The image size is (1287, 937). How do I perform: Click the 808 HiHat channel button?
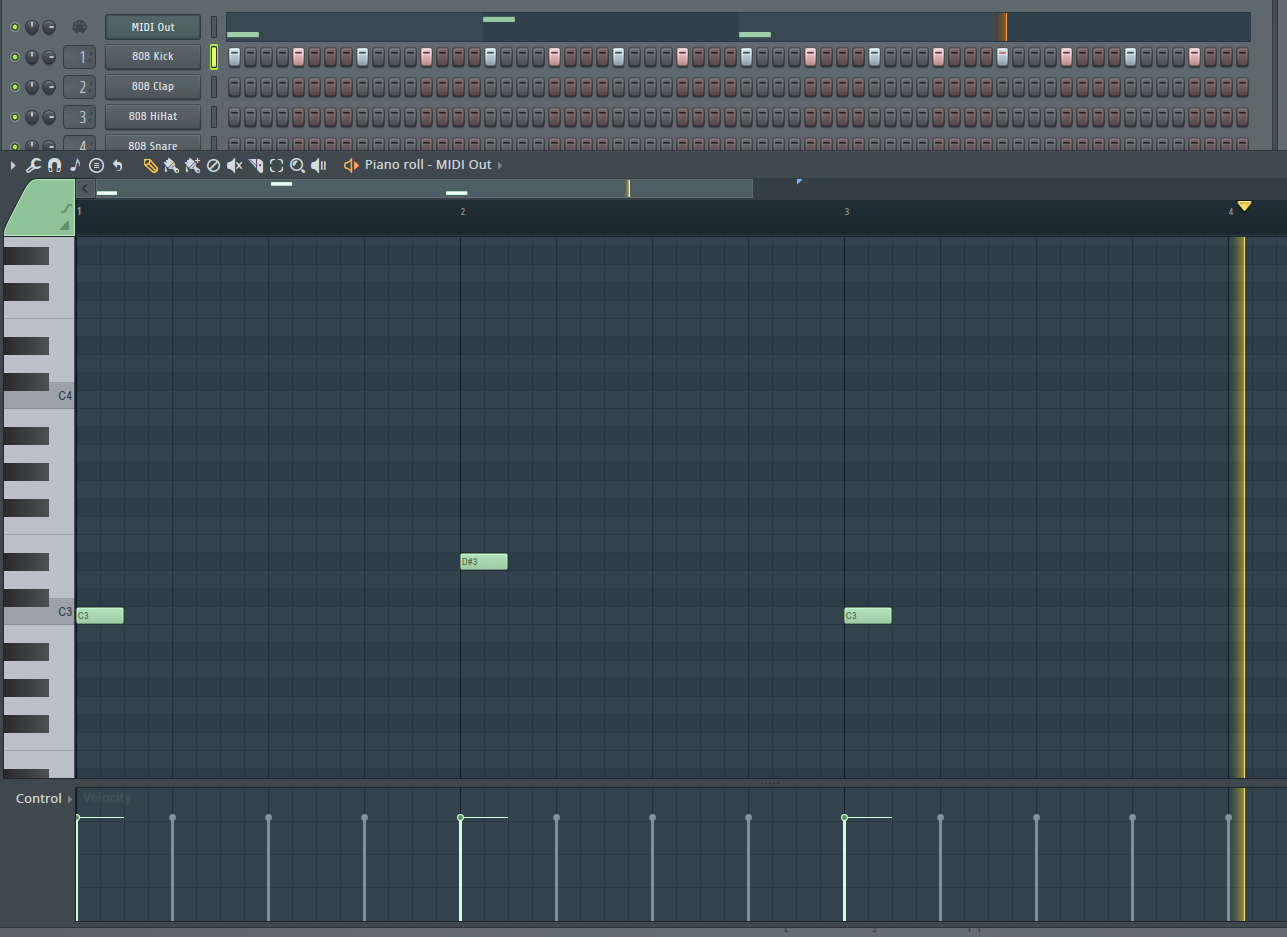(x=153, y=117)
